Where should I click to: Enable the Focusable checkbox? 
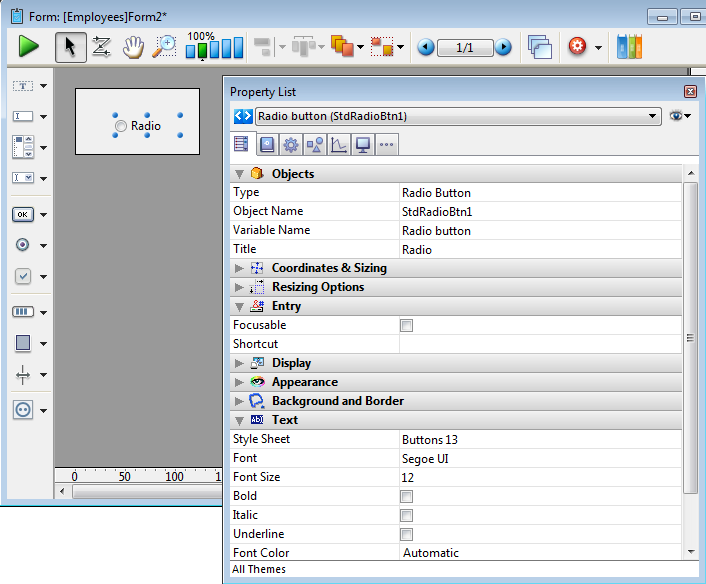pos(407,326)
